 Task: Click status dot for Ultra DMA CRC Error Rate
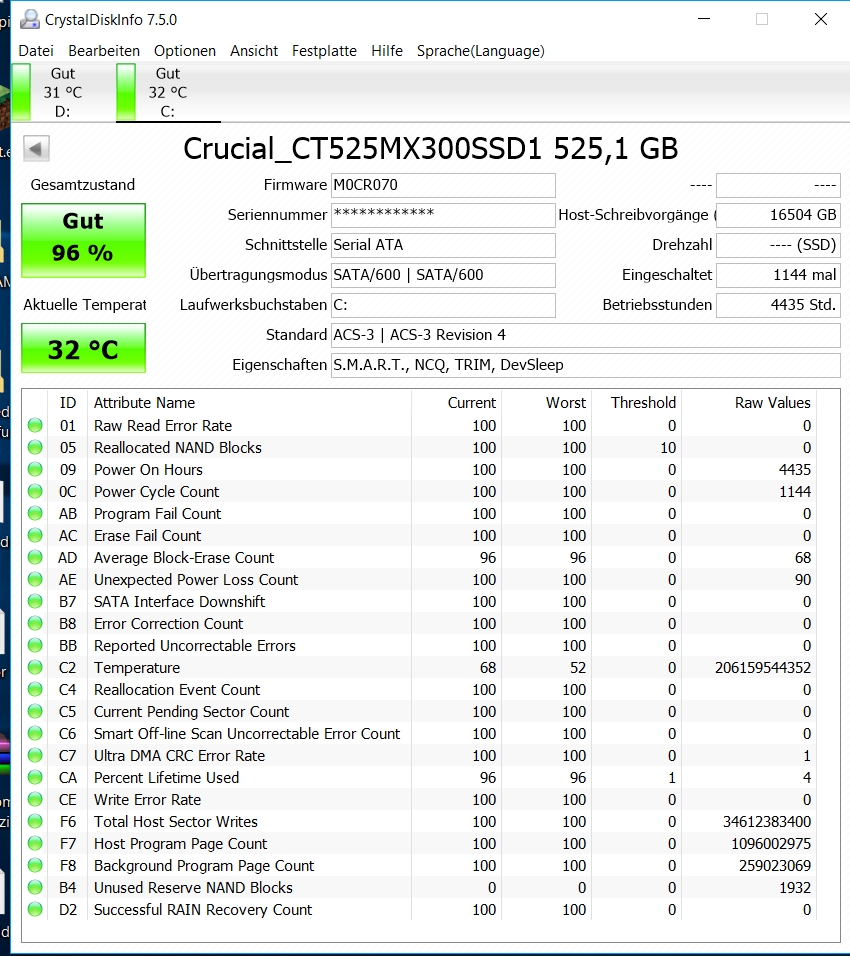pos(35,755)
